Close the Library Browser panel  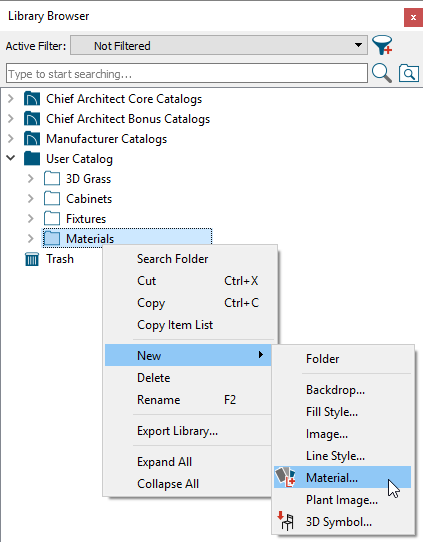tap(413, 17)
